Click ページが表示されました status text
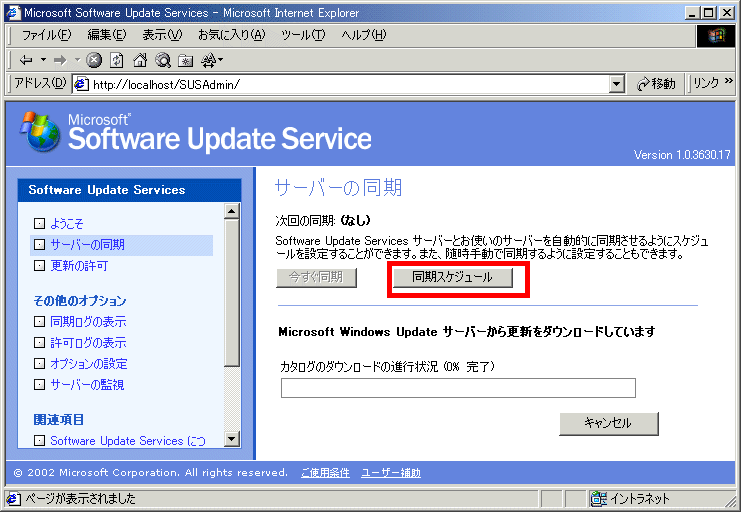Viewport: 741px width, 512px height. tap(80, 499)
